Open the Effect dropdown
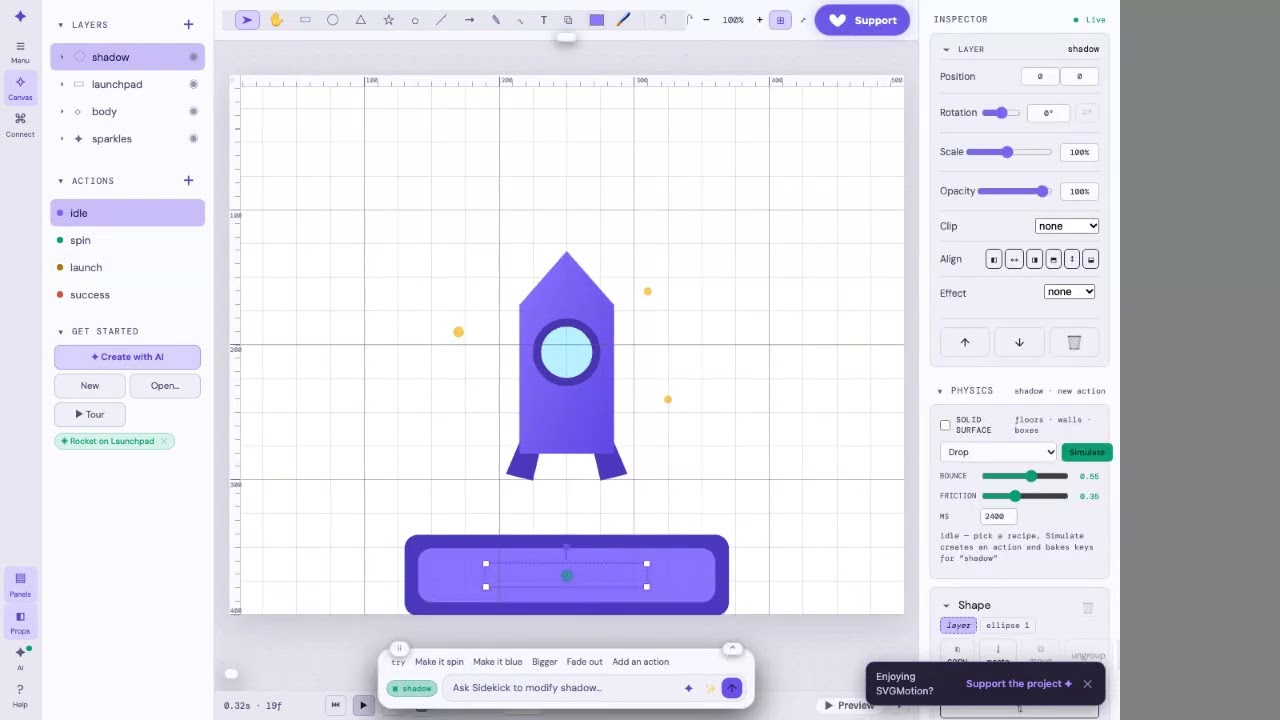Image resolution: width=1280 pixels, height=720 pixels. point(1070,291)
